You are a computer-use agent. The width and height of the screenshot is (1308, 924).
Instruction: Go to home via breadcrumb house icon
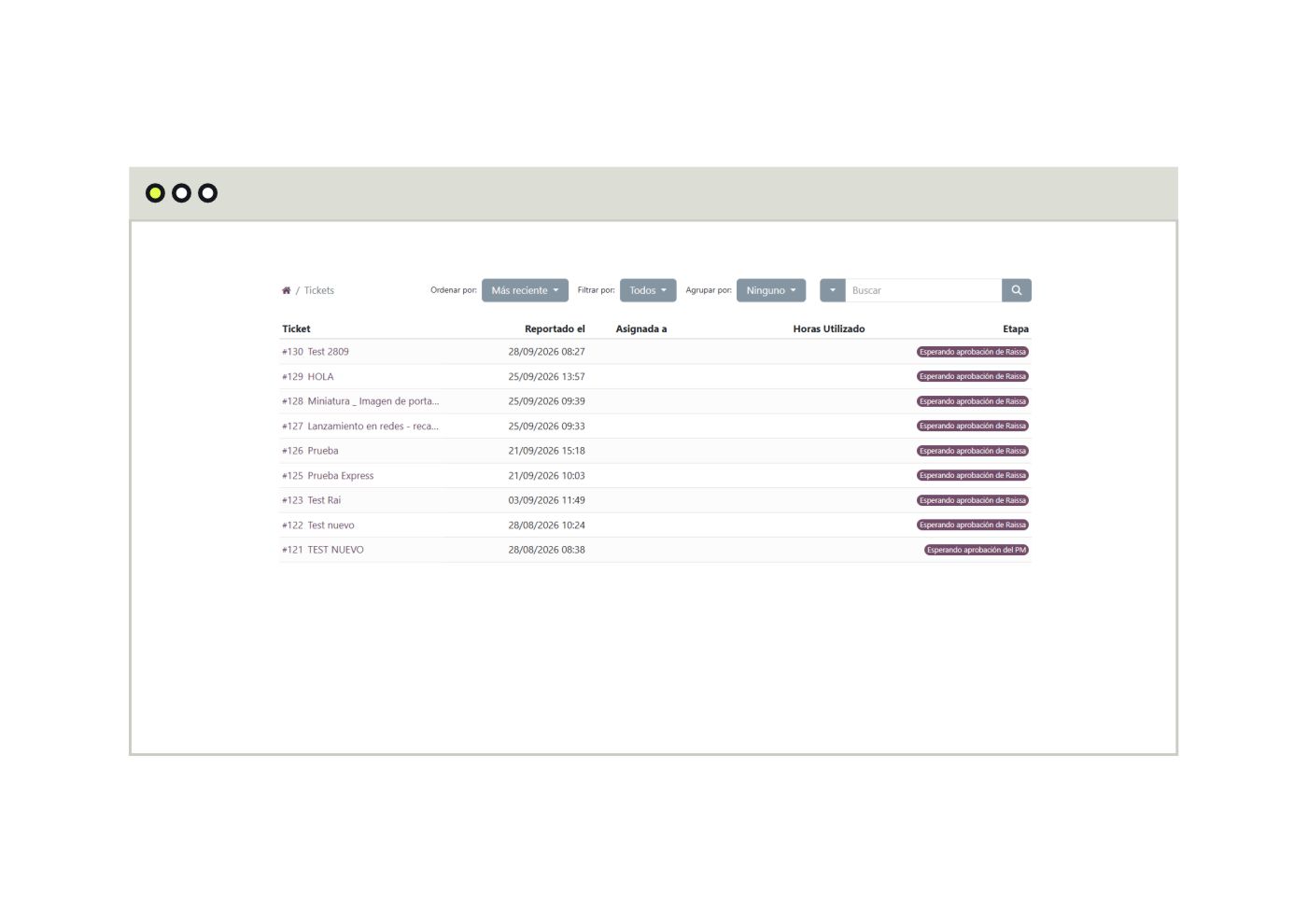click(286, 290)
